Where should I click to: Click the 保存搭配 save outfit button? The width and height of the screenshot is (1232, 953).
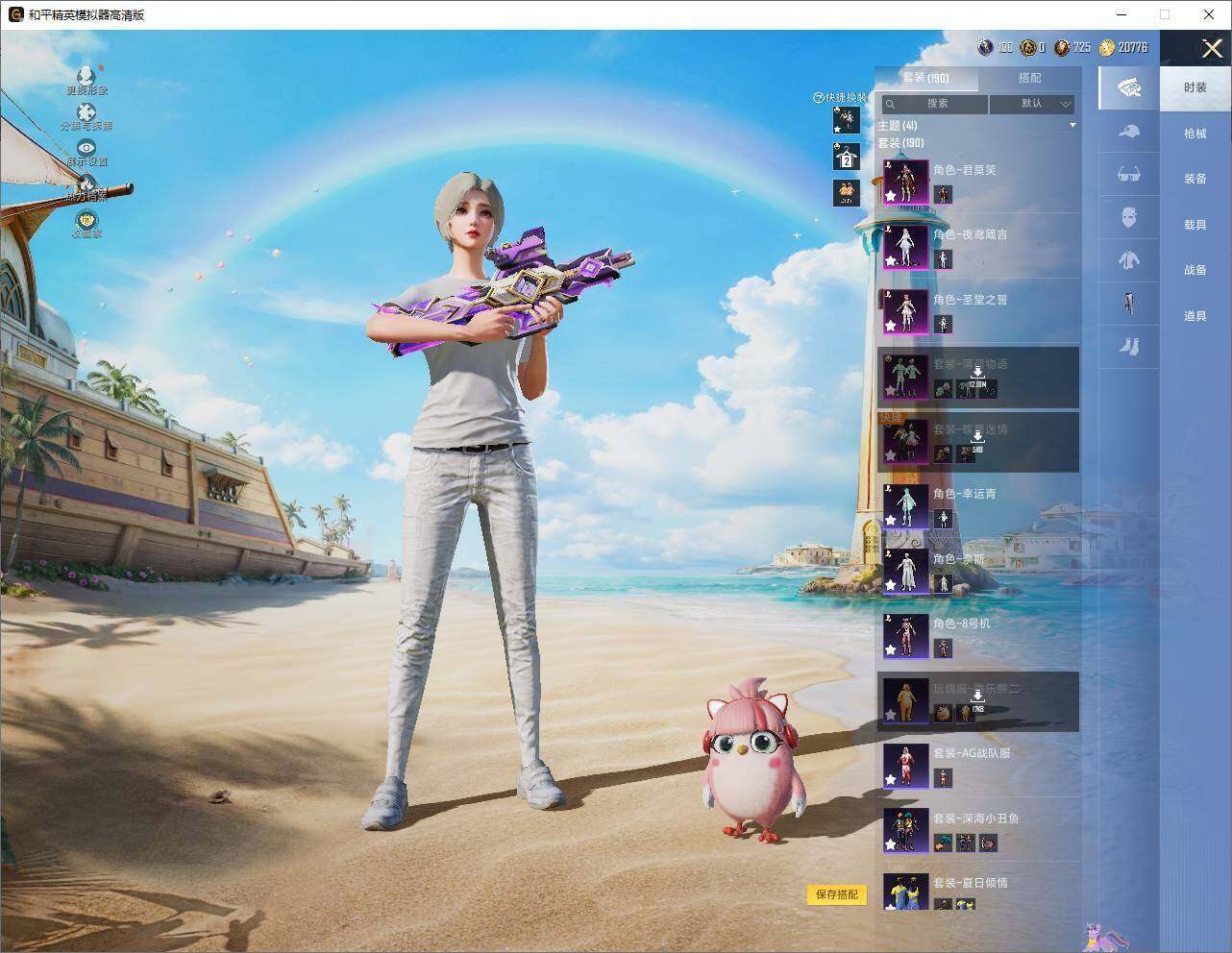pyautogui.click(x=837, y=895)
